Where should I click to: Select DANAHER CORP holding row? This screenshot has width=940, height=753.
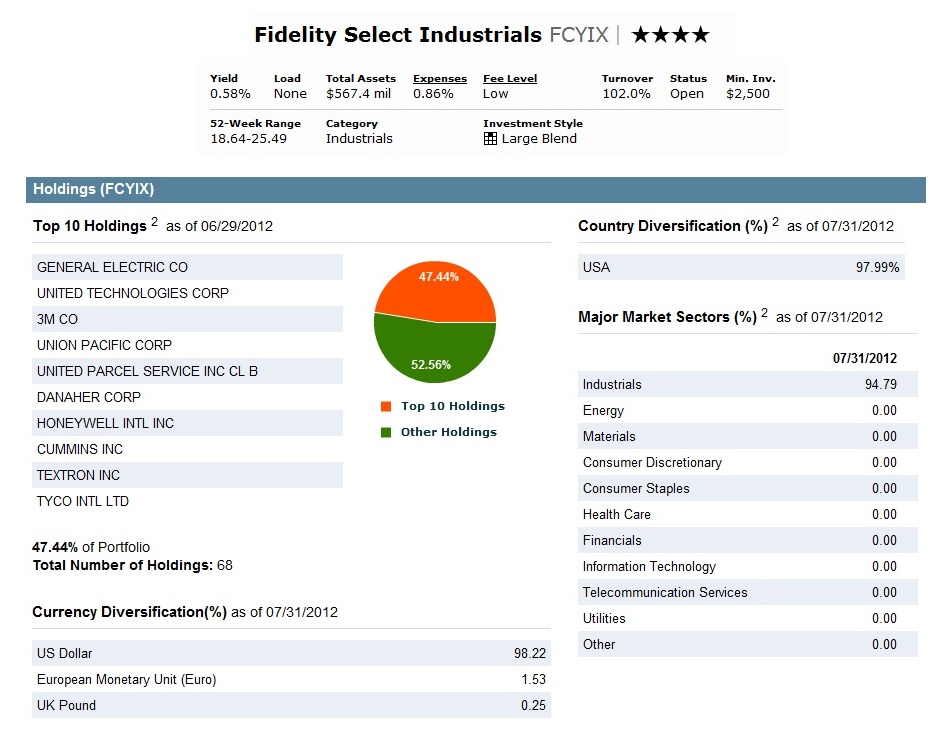click(x=187, y=397)
